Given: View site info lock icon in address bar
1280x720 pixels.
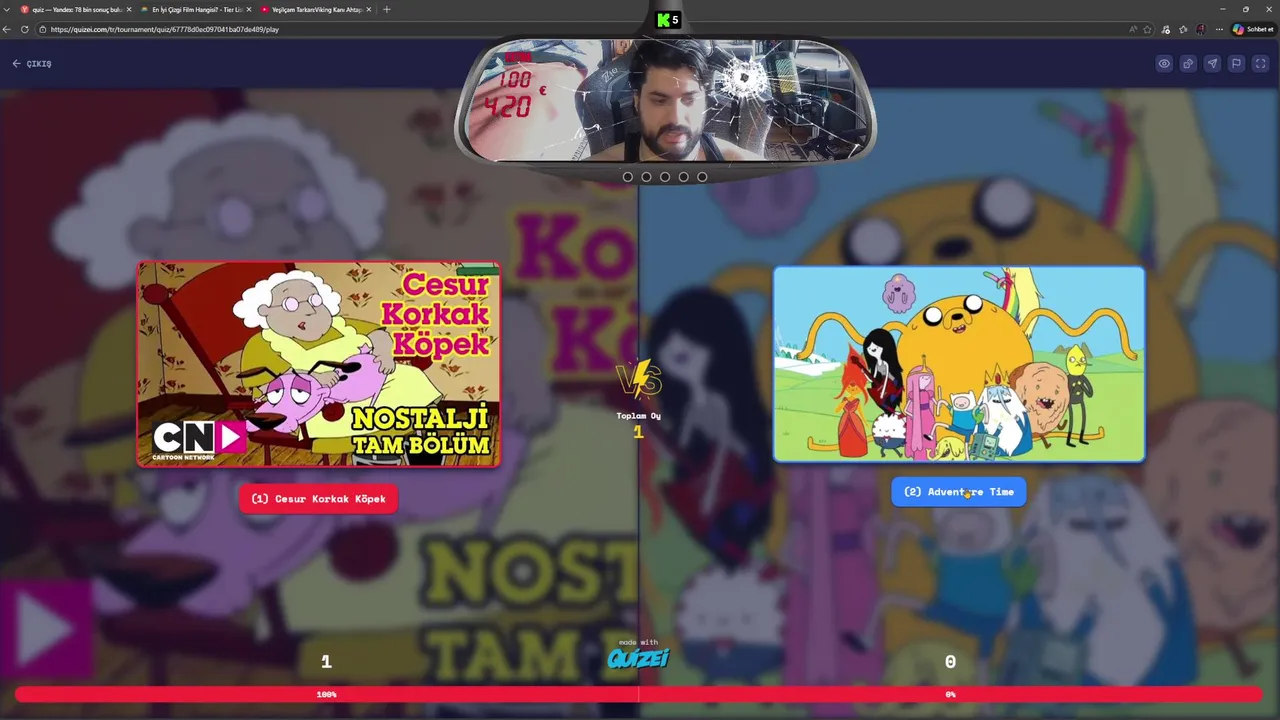Looking at the screenshot, I should pos(43,29).
